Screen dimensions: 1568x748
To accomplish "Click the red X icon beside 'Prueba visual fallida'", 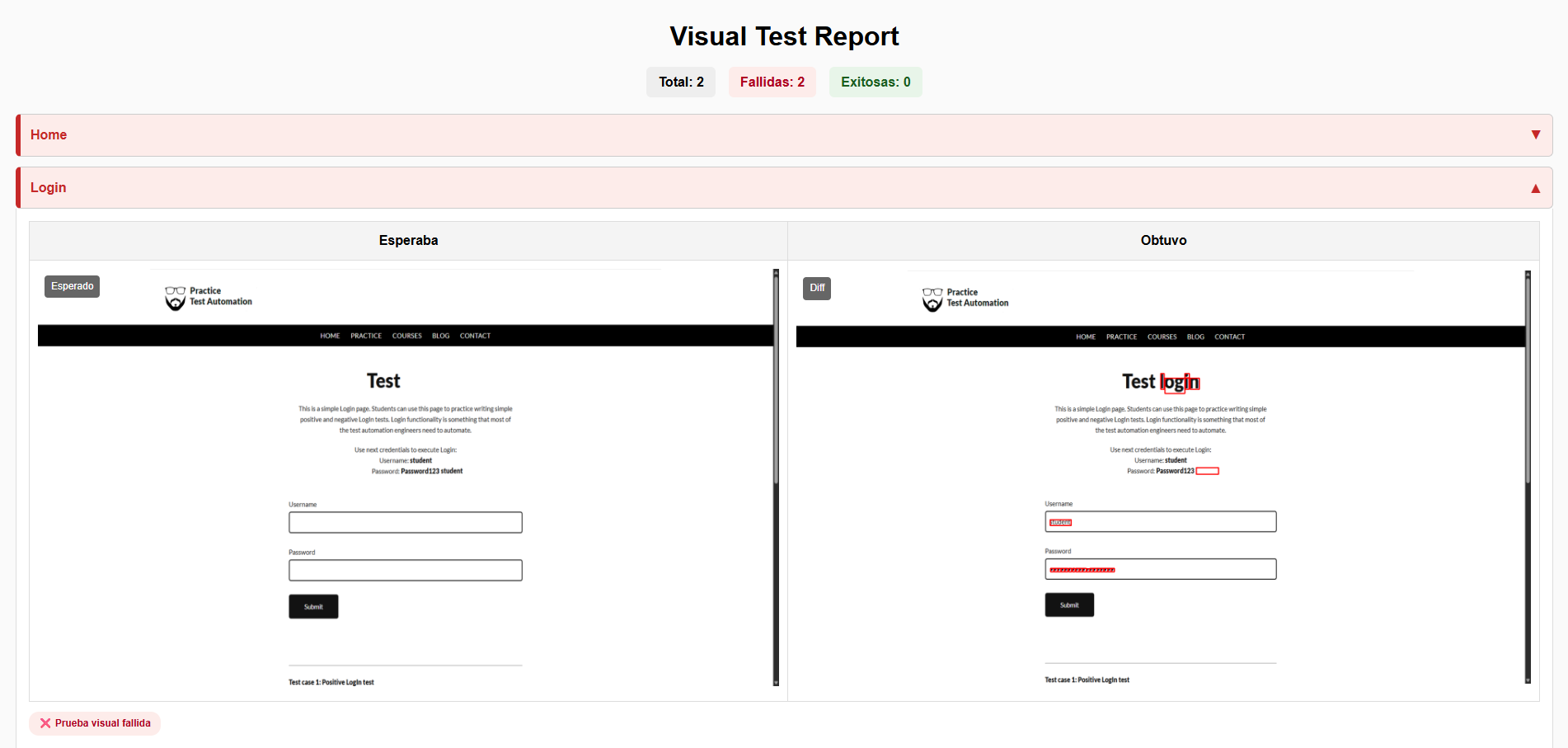I will pyautogui.click(x=46, y=723).
